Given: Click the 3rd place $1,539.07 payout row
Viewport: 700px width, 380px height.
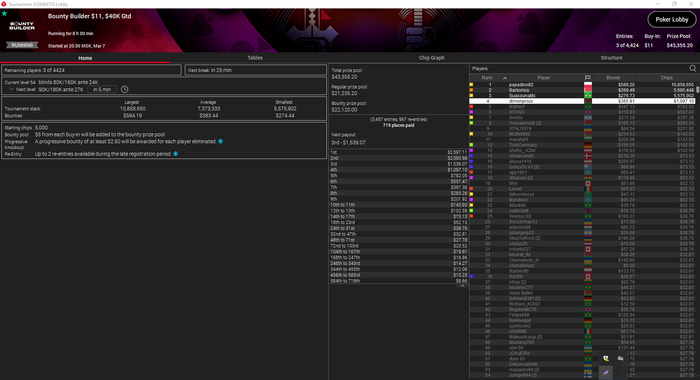Looking at the screenshot, I should [399, 164].
